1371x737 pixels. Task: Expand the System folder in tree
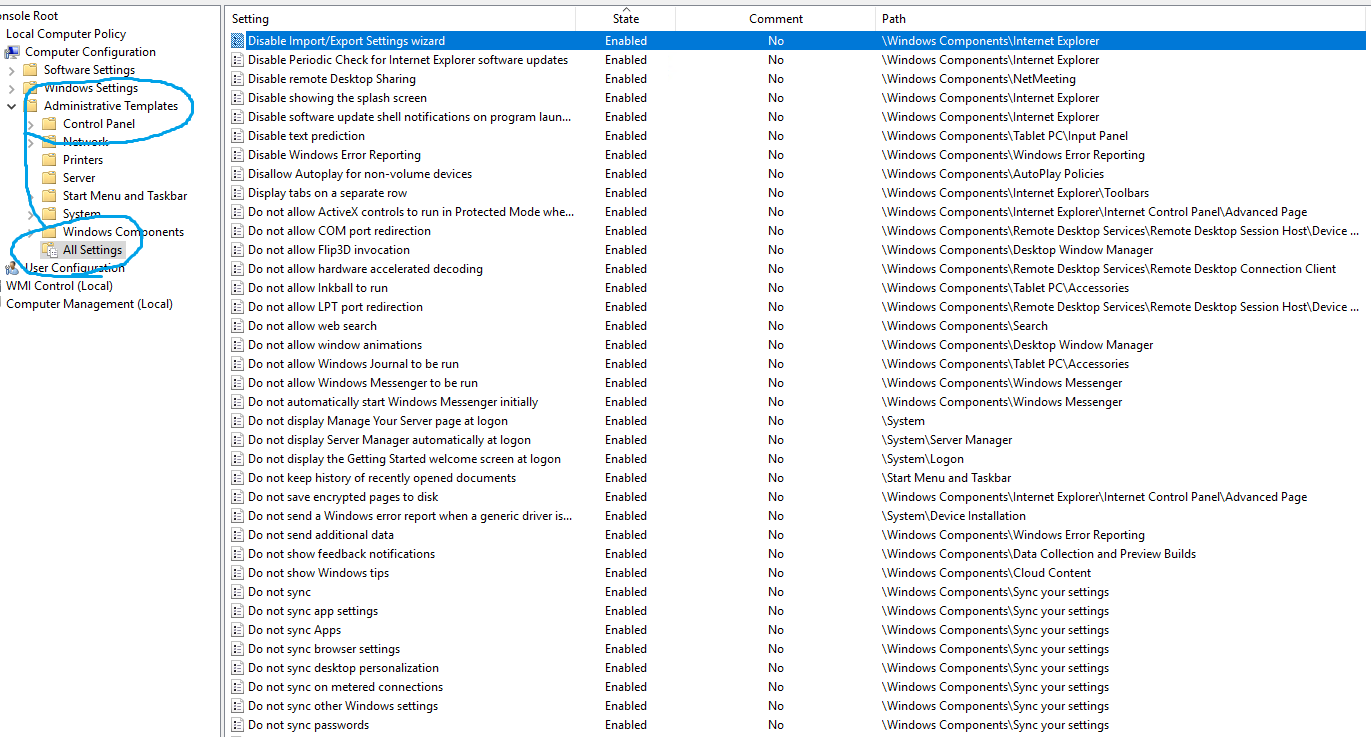30,214
